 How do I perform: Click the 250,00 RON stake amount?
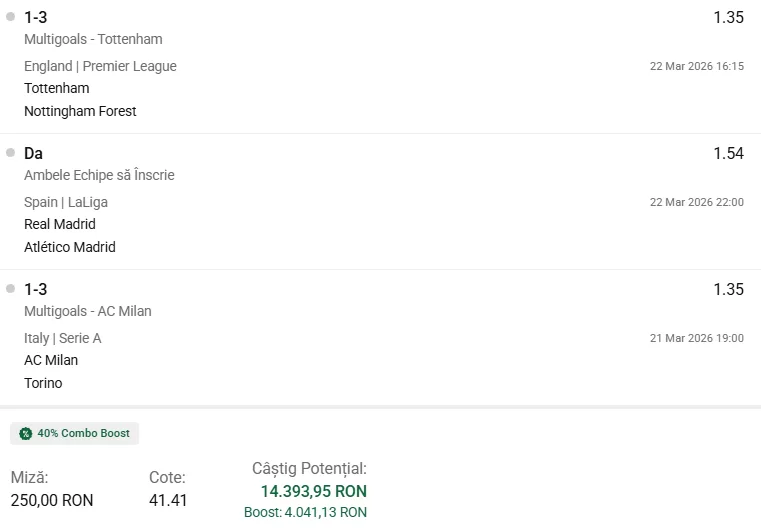coord(52,500)
